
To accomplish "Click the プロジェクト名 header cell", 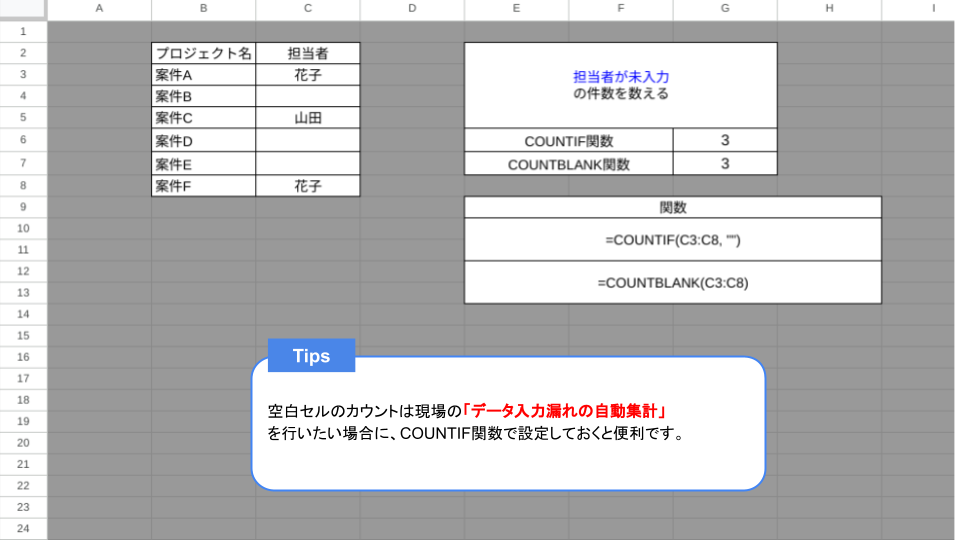I will pyautogui.click(x=203, y=53).
